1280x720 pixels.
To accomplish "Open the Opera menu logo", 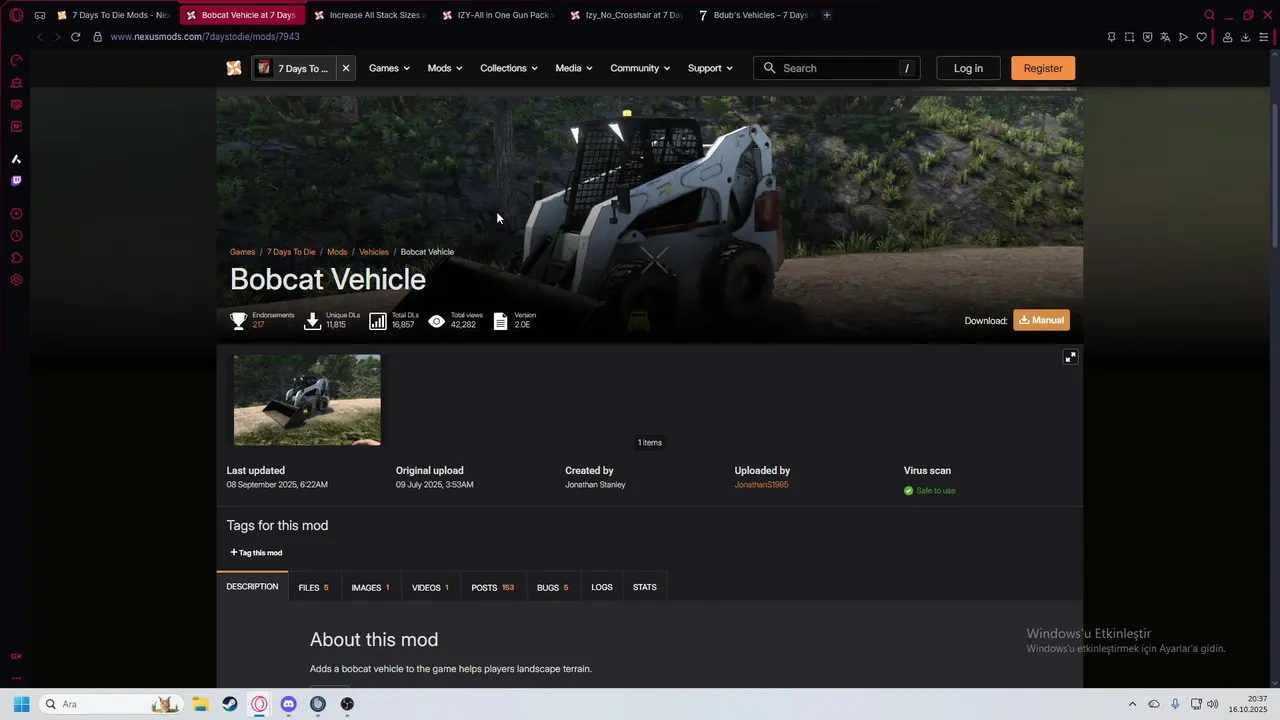I will (x=16, y=15).
